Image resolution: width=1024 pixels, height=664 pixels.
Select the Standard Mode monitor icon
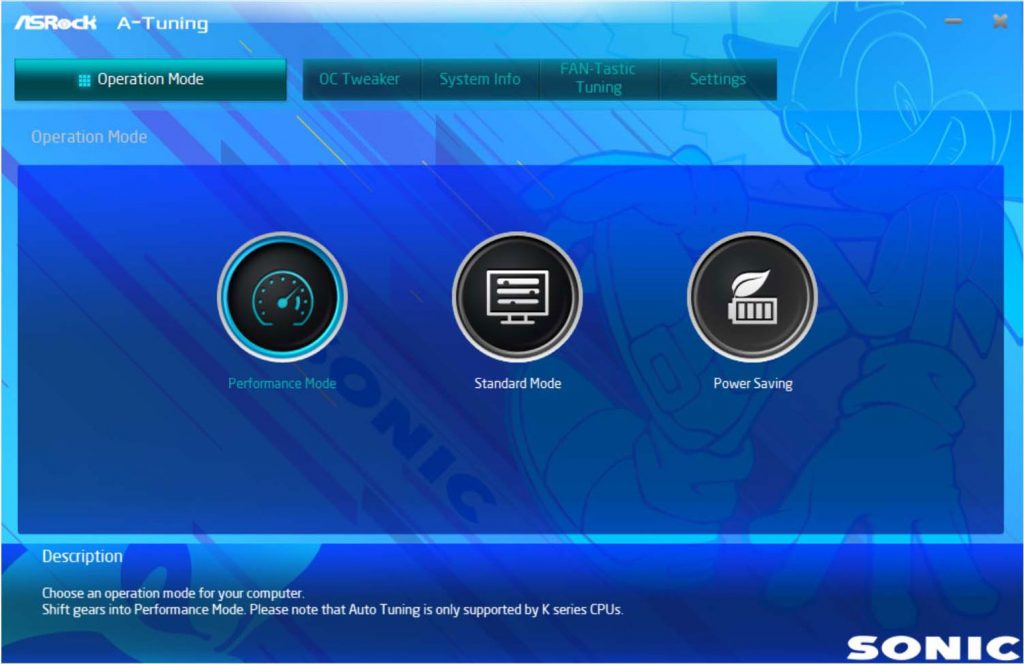[517, 297]
